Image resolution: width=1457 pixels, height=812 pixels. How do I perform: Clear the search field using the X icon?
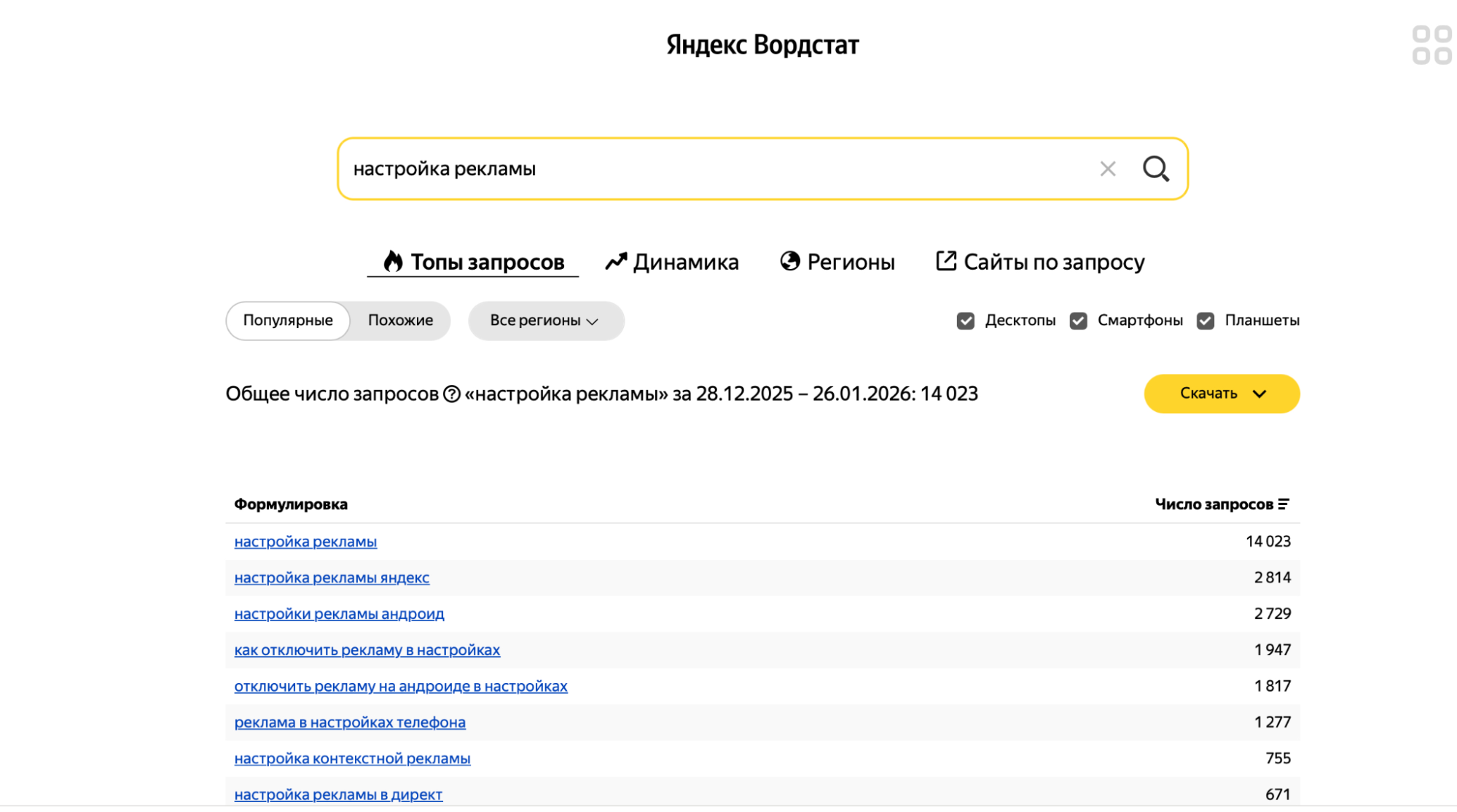pos(1107,168)
